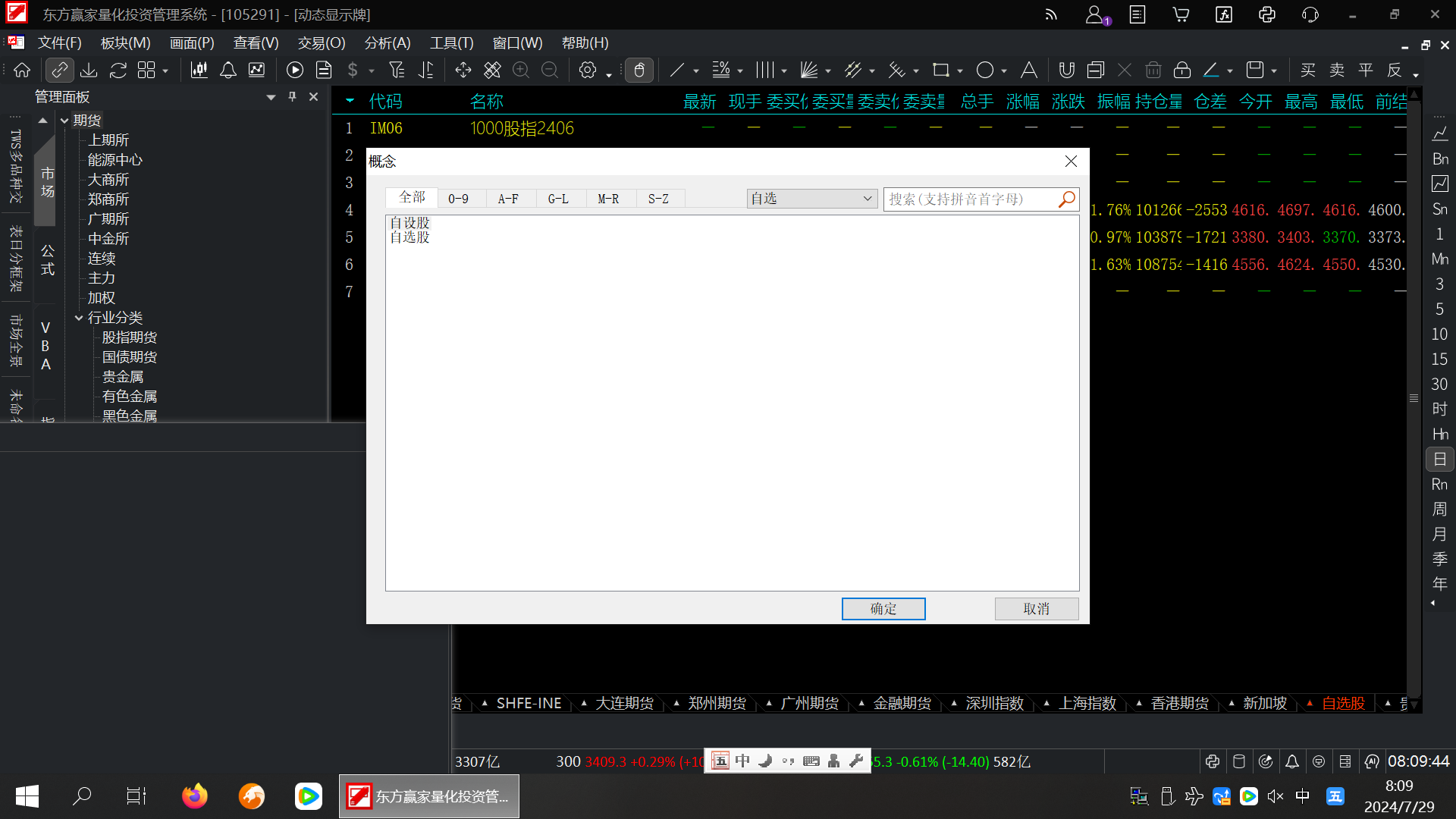Click the sort order toolbar icon
The width and height of the screenshot is (1456, 819).
click(426, 71)
